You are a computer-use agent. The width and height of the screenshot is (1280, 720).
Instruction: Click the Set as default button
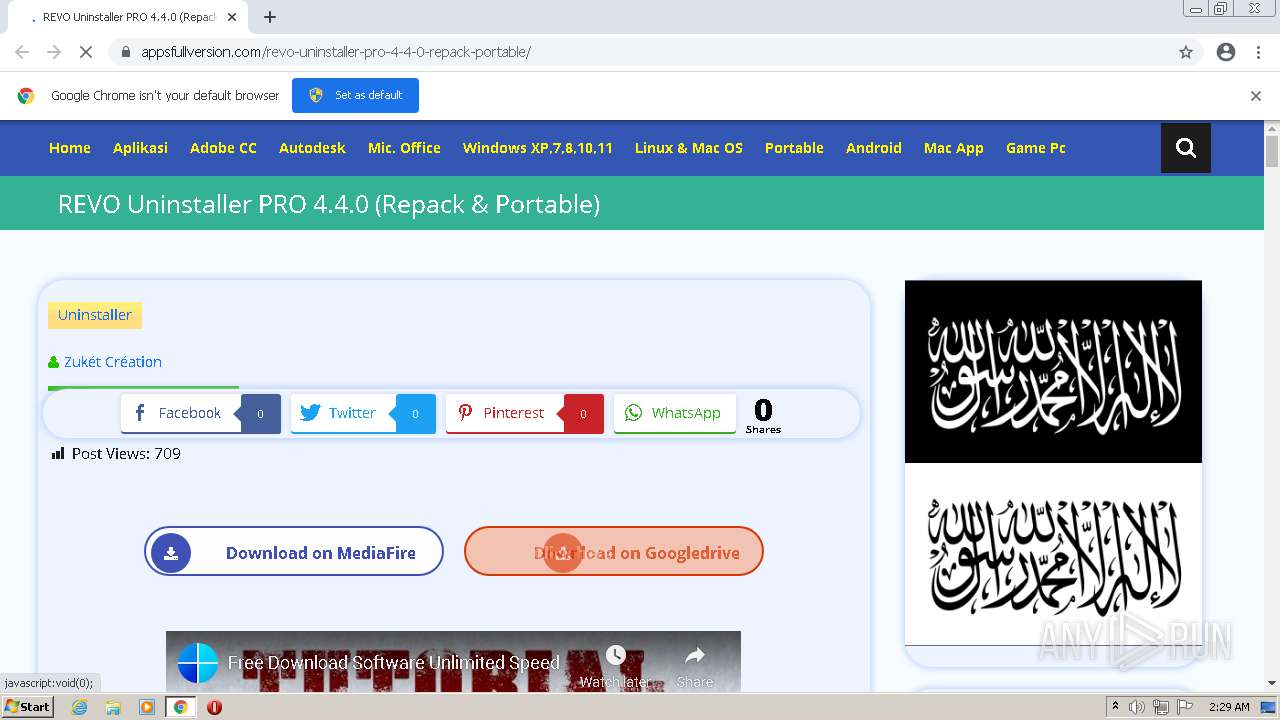(x=355, y=95)
